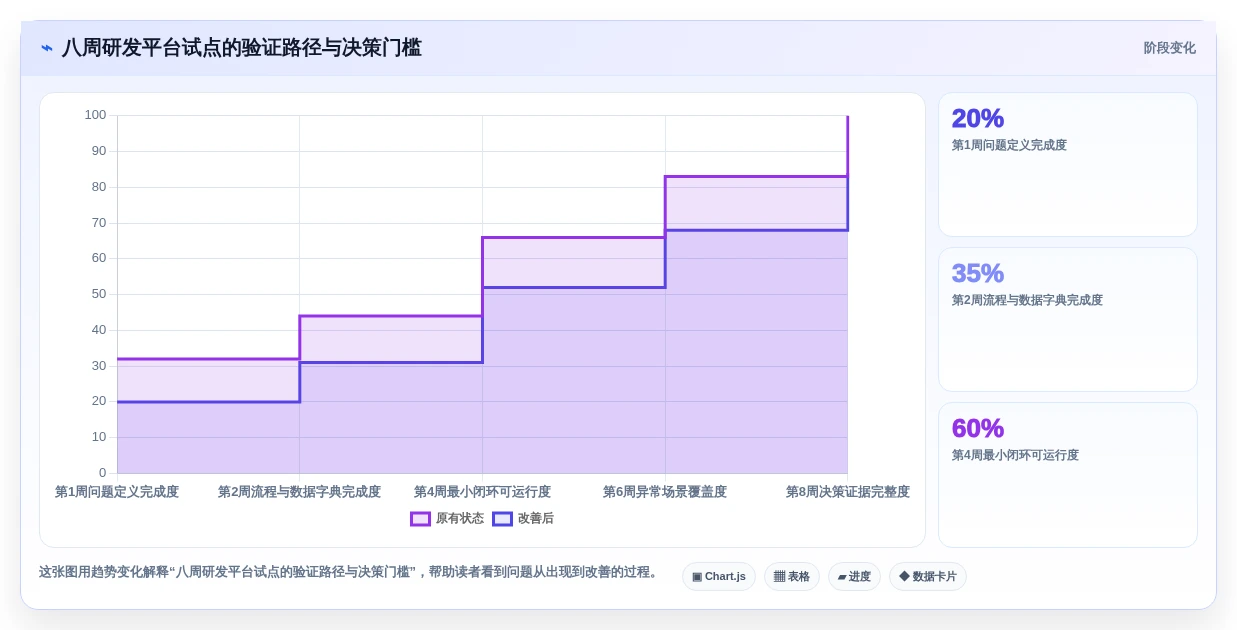Click the 进度 chip's bar icon
Viewport: 1237px width, 630px height.
[x=842, y=577]
